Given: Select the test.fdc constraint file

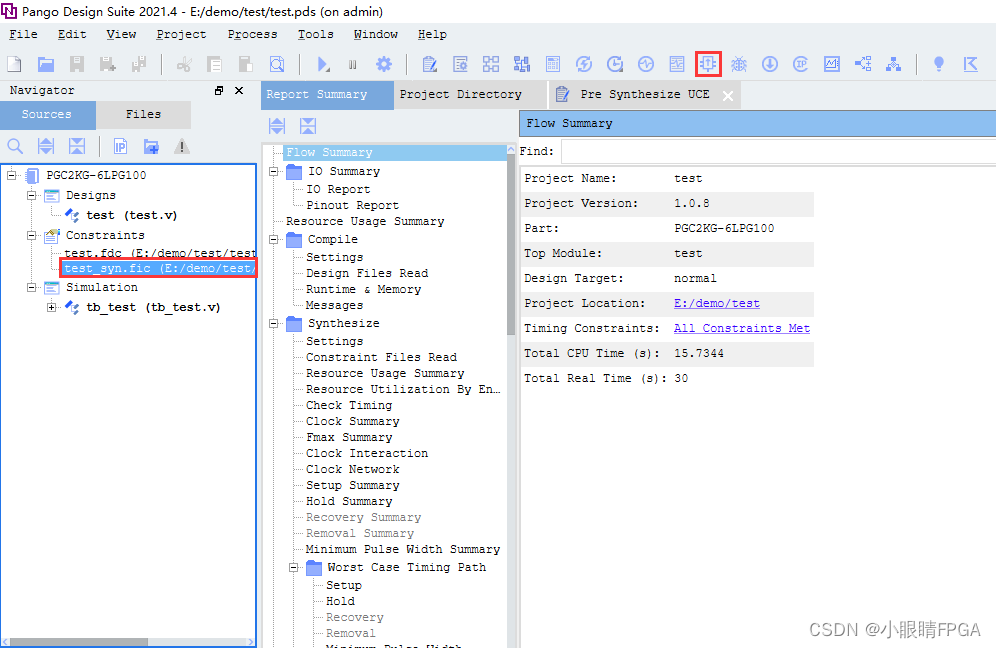Looking at the screenshot, I should 159,252.
